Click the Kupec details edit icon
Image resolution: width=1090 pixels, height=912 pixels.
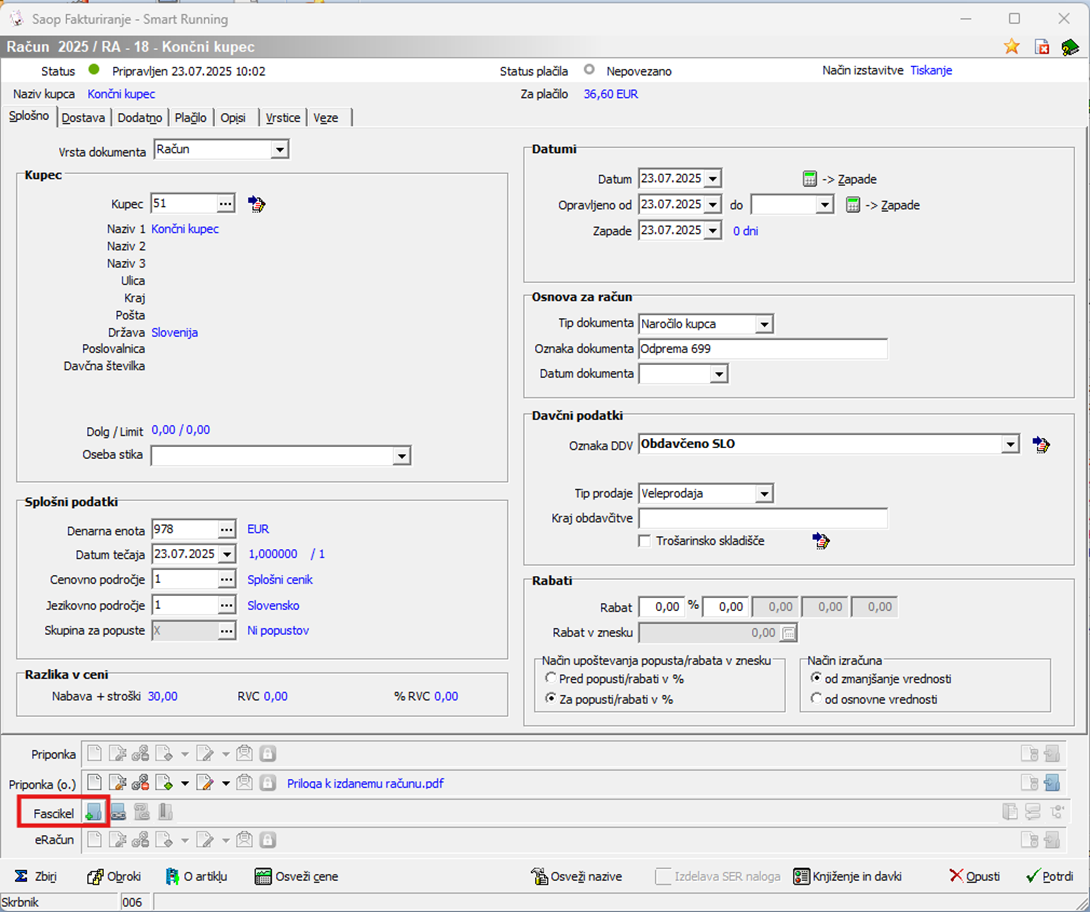(x=257, y=204)
